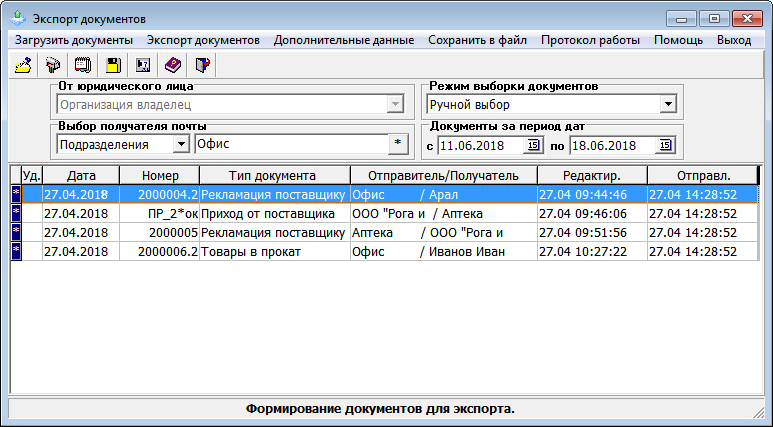Click the cell Офис / Арал
The image size is (773, 427).
tap(444, 194)
